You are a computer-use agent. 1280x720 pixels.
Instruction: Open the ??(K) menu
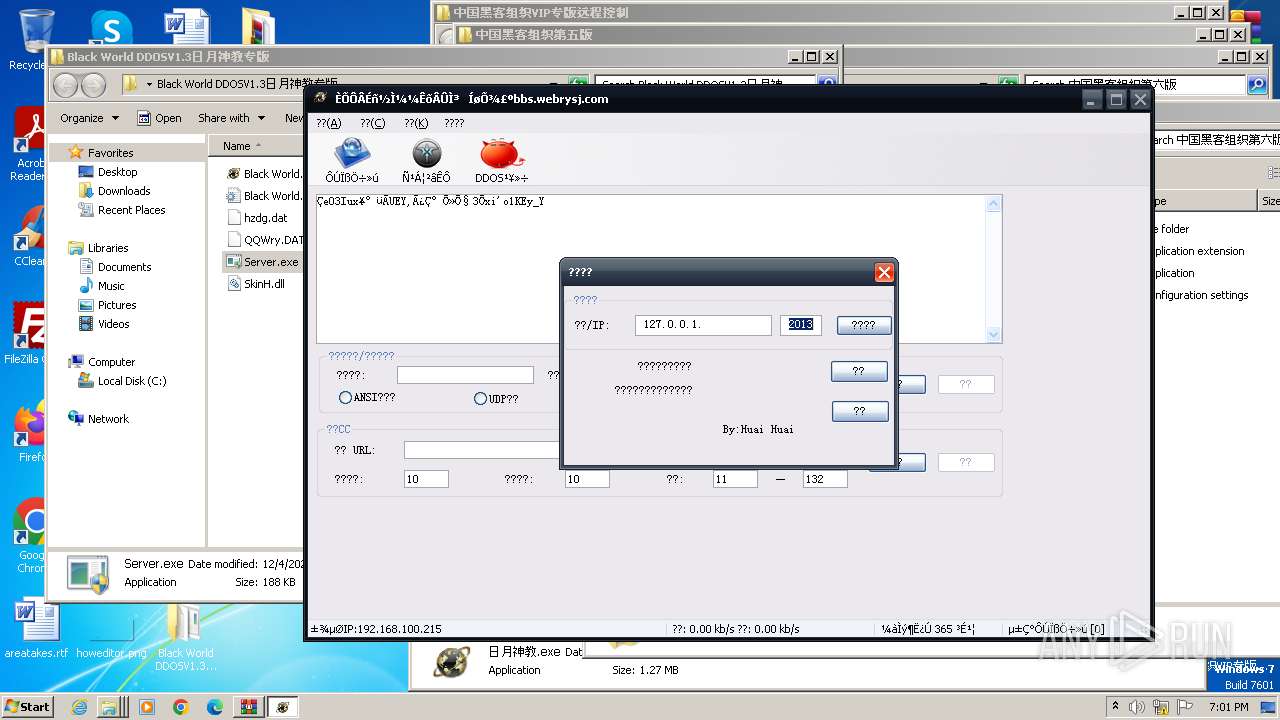416,123
